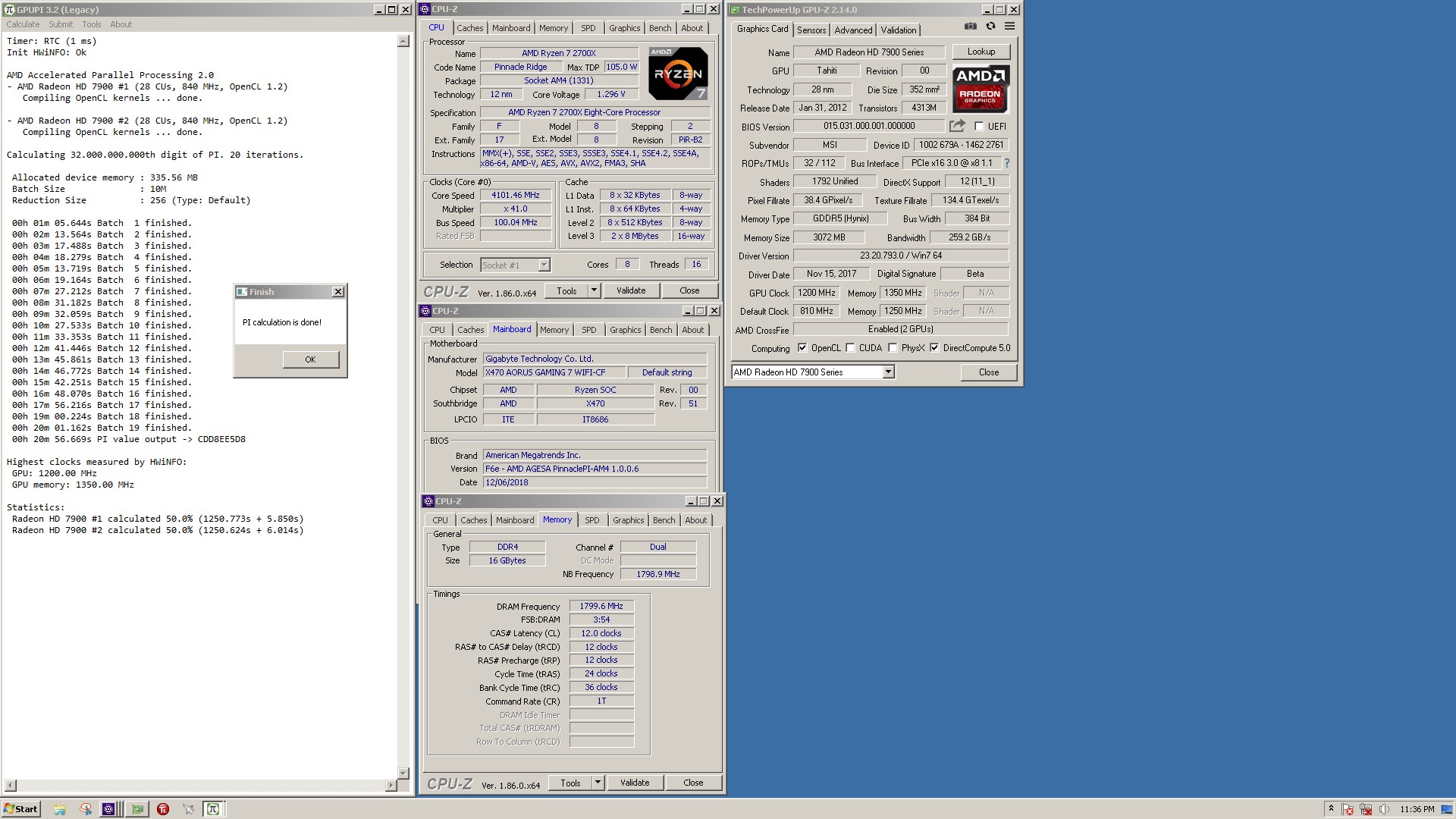
Task: Click Lookup button in GPU-Z
Action: pos(981,52)
